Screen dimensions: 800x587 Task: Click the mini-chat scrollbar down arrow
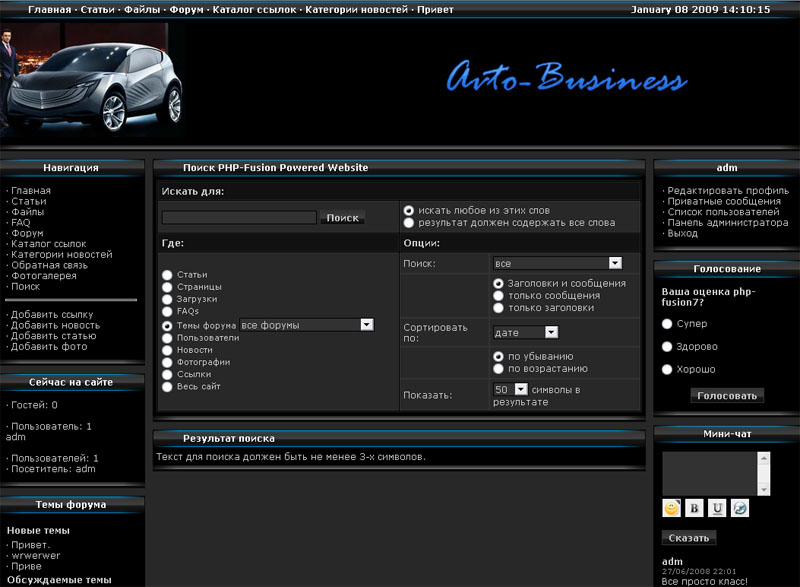pyautogui.click(x=764, y=490)
